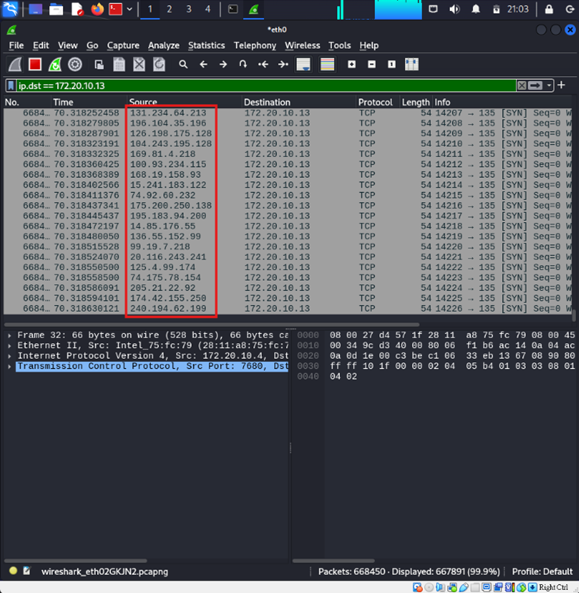Open the Edit menu
The image size is (579, 593).
click(41, 46)
